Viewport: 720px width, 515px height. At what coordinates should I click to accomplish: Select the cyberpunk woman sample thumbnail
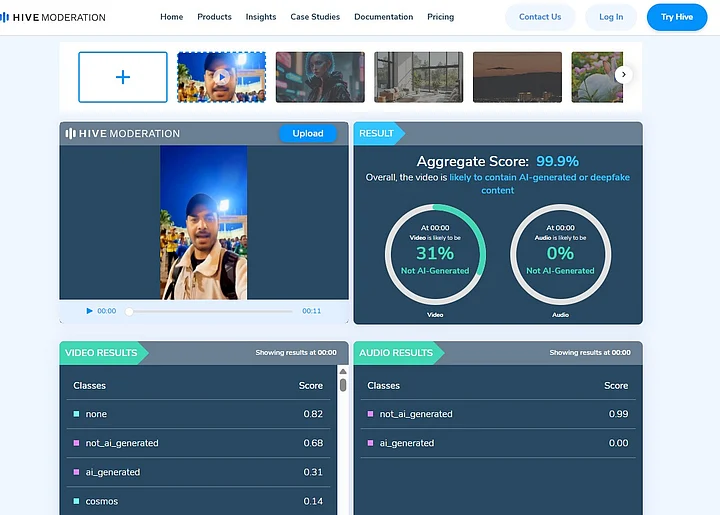[320, 77]
